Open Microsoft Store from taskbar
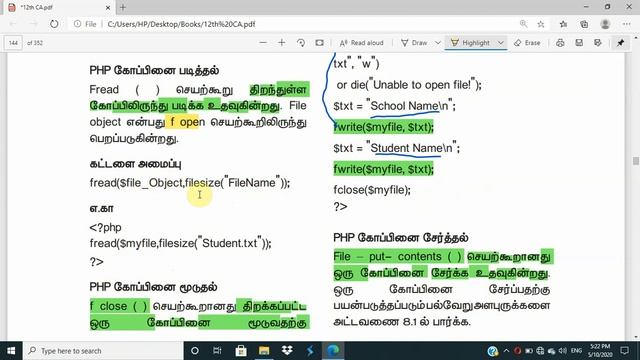640x360 pixels. (241, 351)
